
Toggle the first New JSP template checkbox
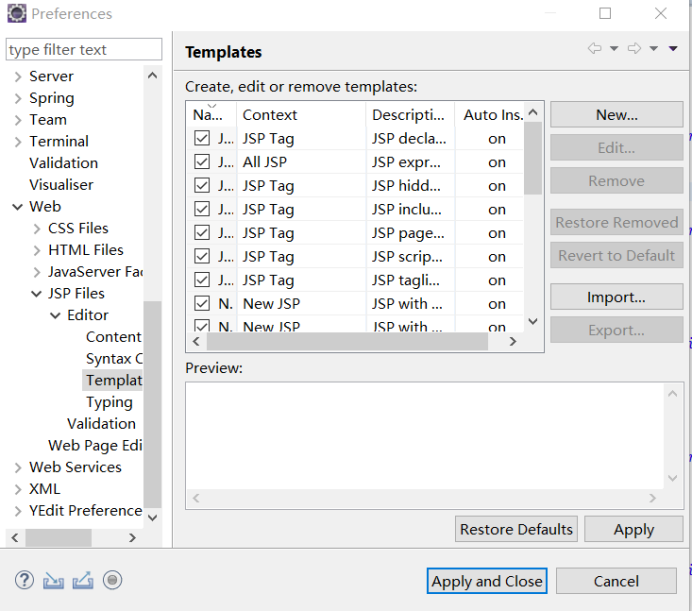coord(202,304)
